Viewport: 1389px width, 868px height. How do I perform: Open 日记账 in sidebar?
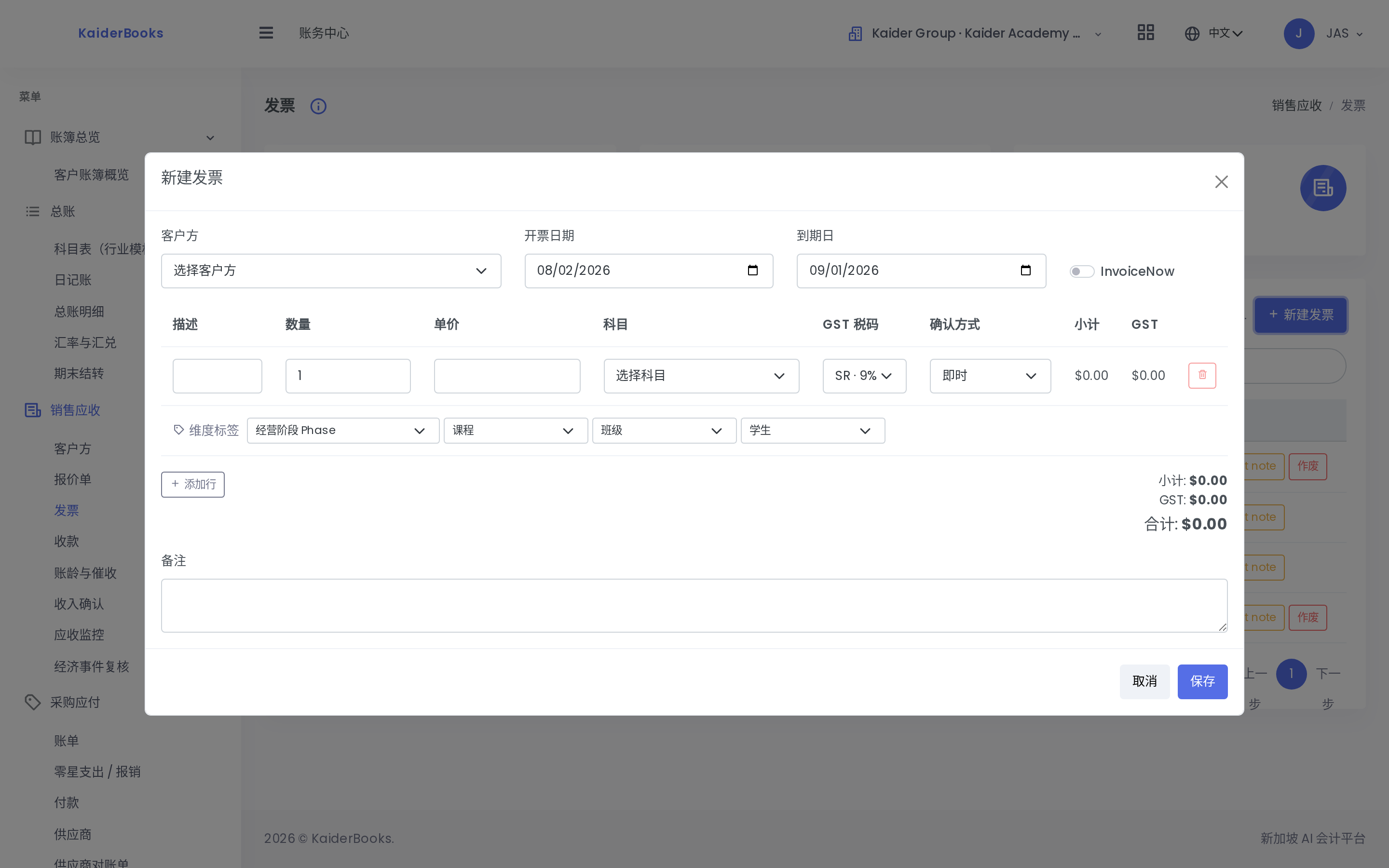[x=73, y=280]
